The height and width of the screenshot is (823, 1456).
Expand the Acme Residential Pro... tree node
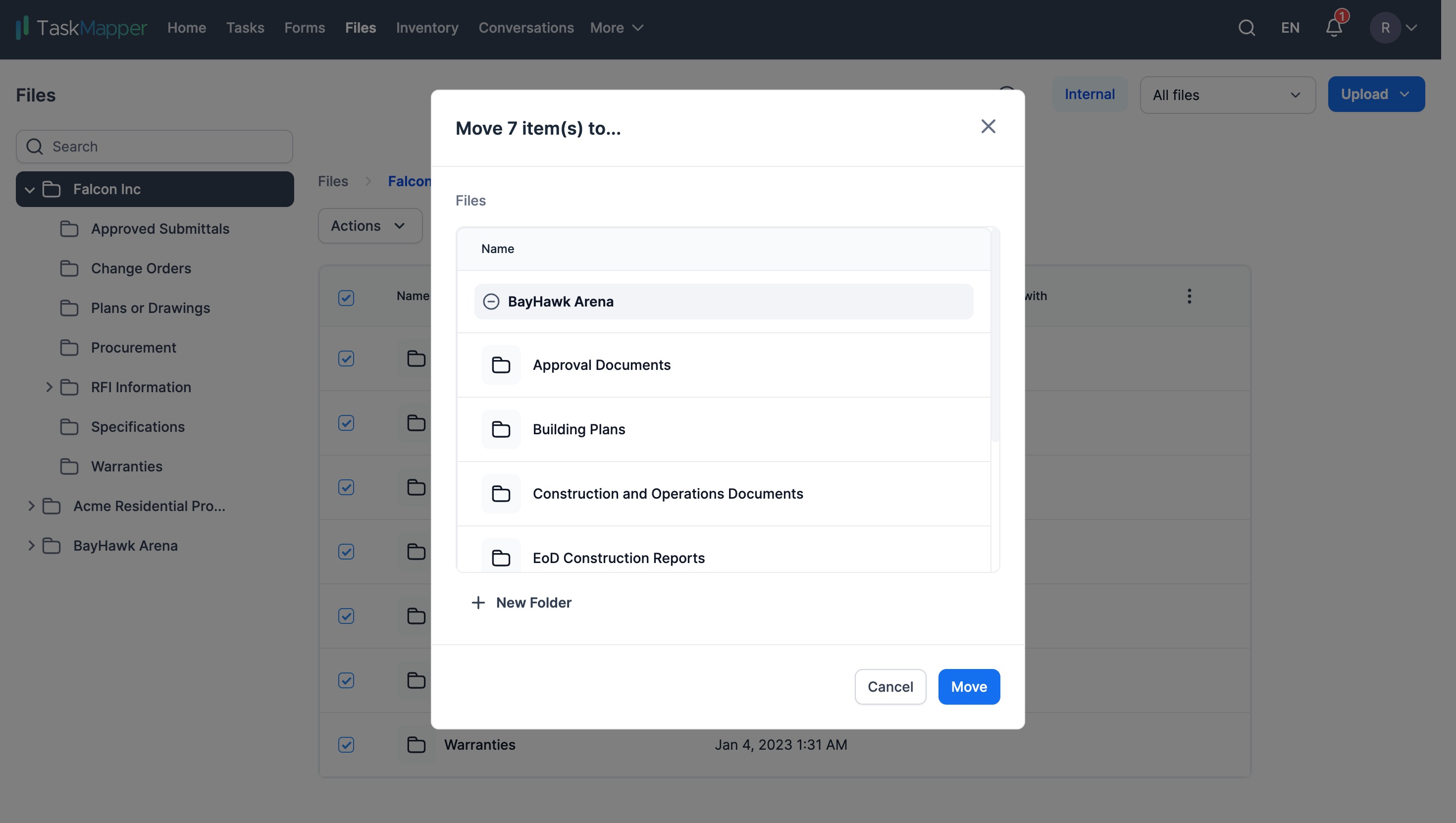click(x=31, y=506)
